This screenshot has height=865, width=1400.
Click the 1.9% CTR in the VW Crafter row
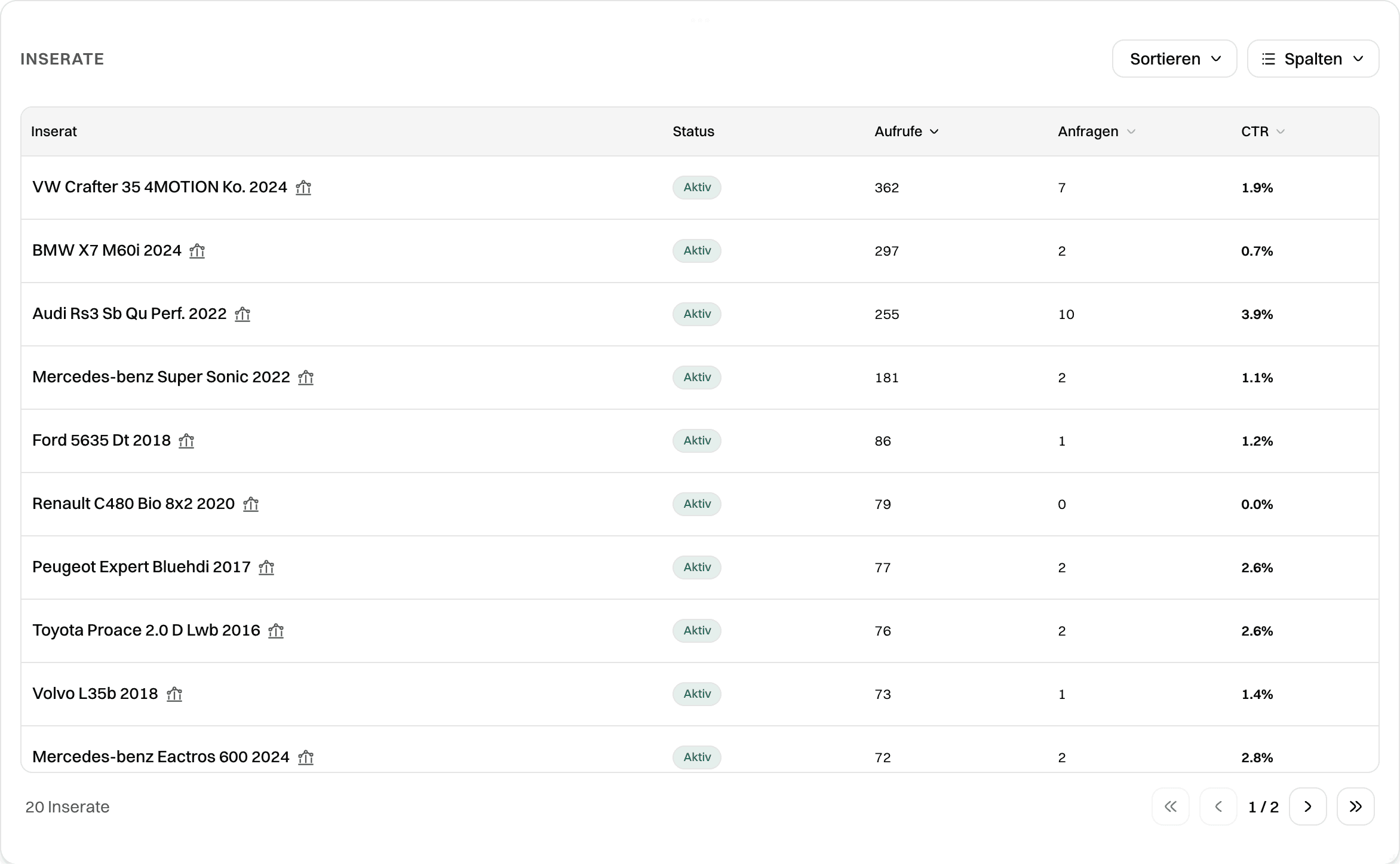point(1257,188)
